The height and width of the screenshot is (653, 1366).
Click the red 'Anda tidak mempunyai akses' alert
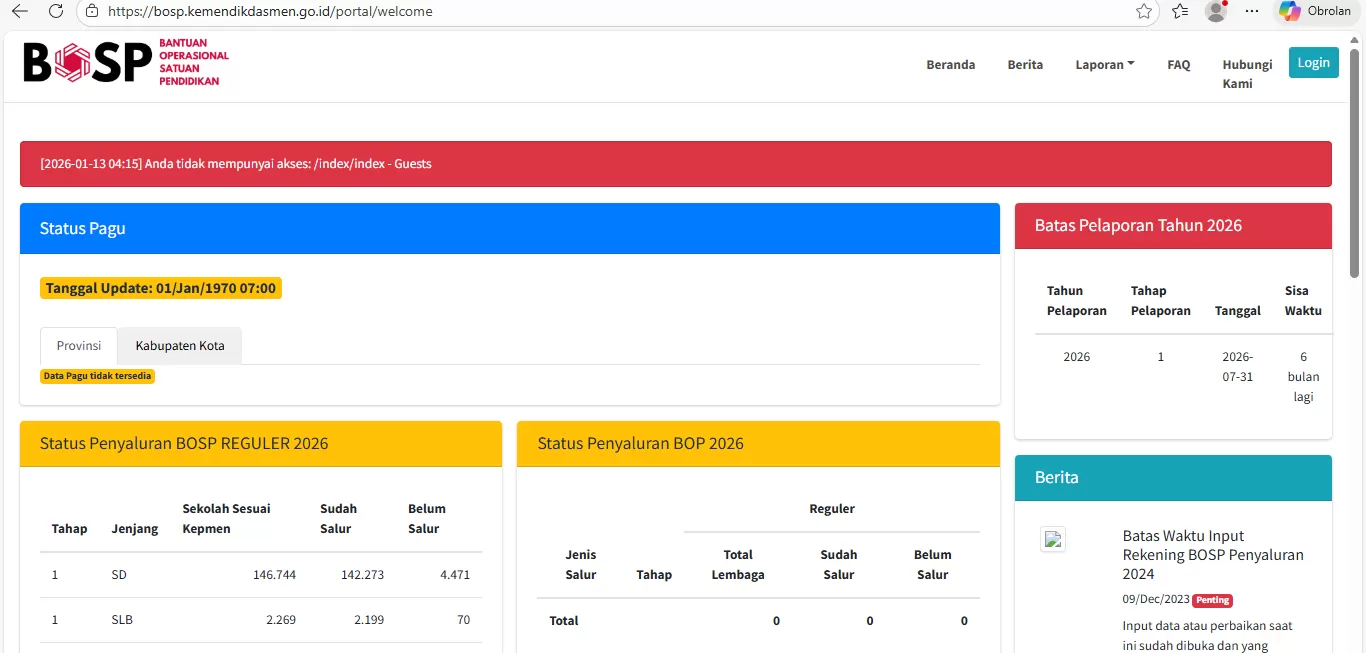coord(676,164)
